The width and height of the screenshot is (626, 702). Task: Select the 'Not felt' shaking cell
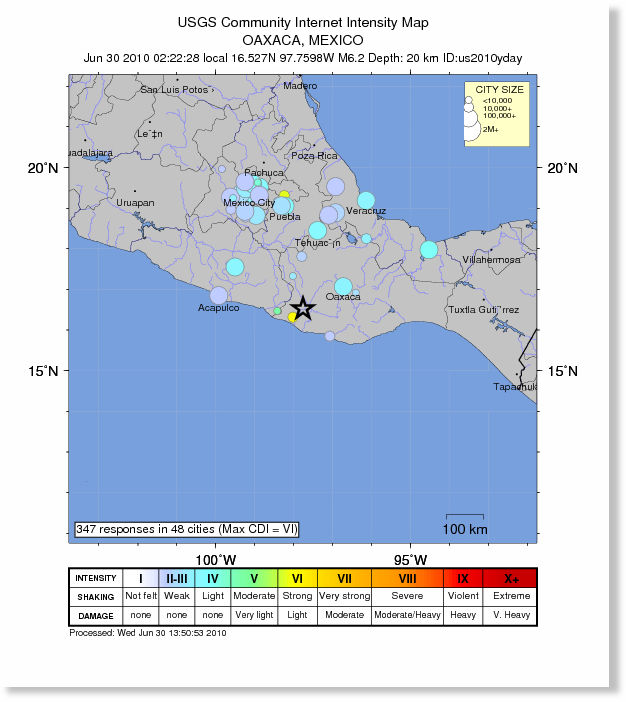141,596
